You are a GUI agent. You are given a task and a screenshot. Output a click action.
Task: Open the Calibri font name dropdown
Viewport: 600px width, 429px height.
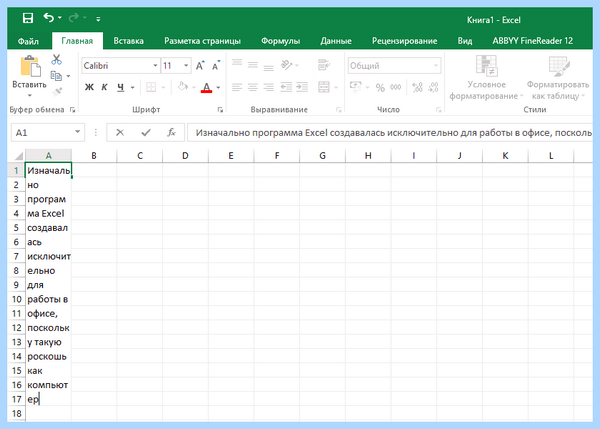coord(155,66)
